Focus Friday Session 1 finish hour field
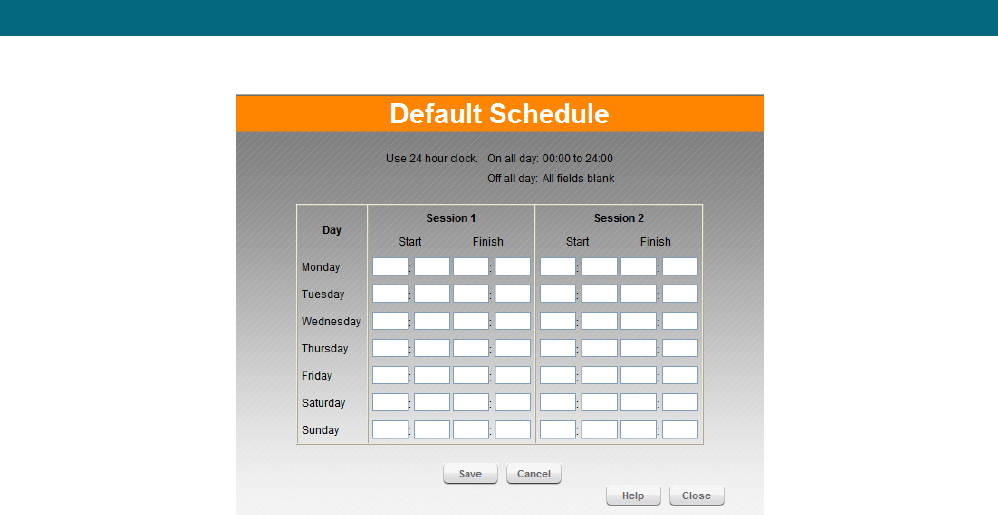998x515 pixels. pos(471,375)
